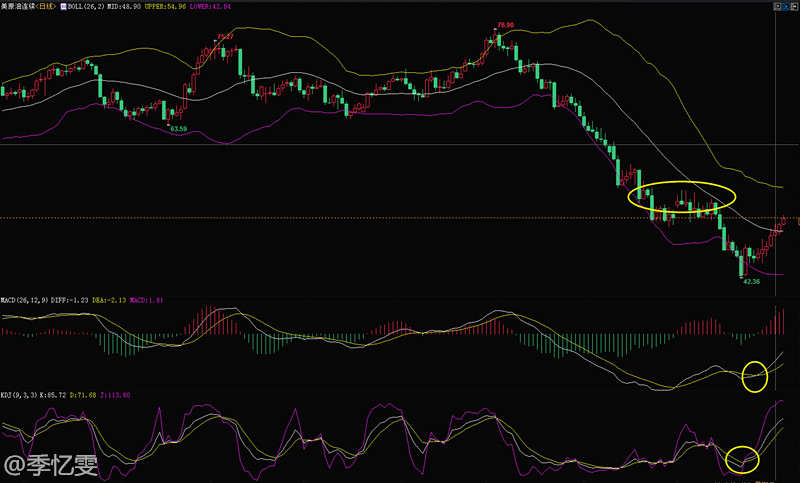Open the 日线 period selector
Screen dimensions: 800x483
[42, 6]
